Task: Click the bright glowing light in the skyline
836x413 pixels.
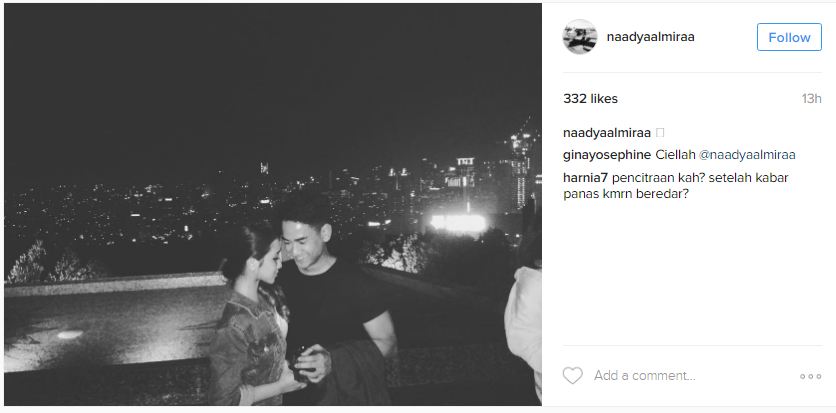Action: click(459, 223)
